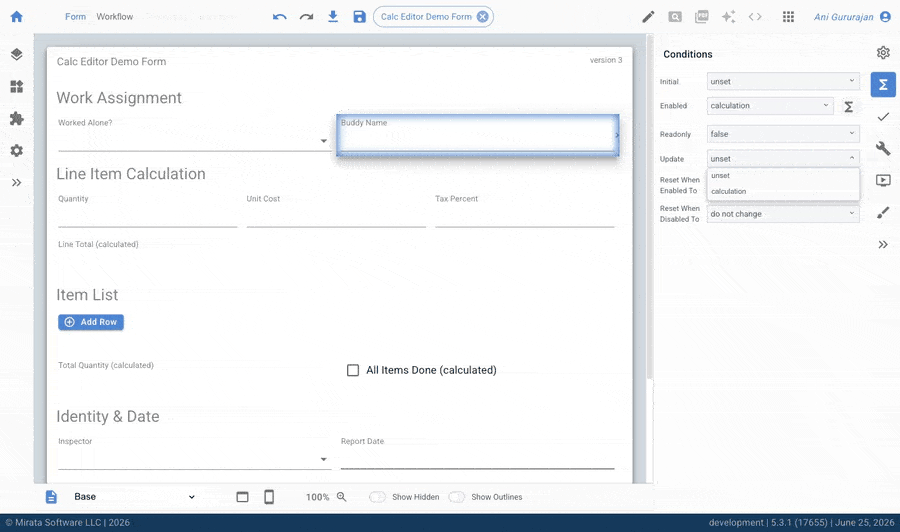Open the wrench tools panel
The width and height of the screenshot is (900, 532).
(x=883, y=149)
